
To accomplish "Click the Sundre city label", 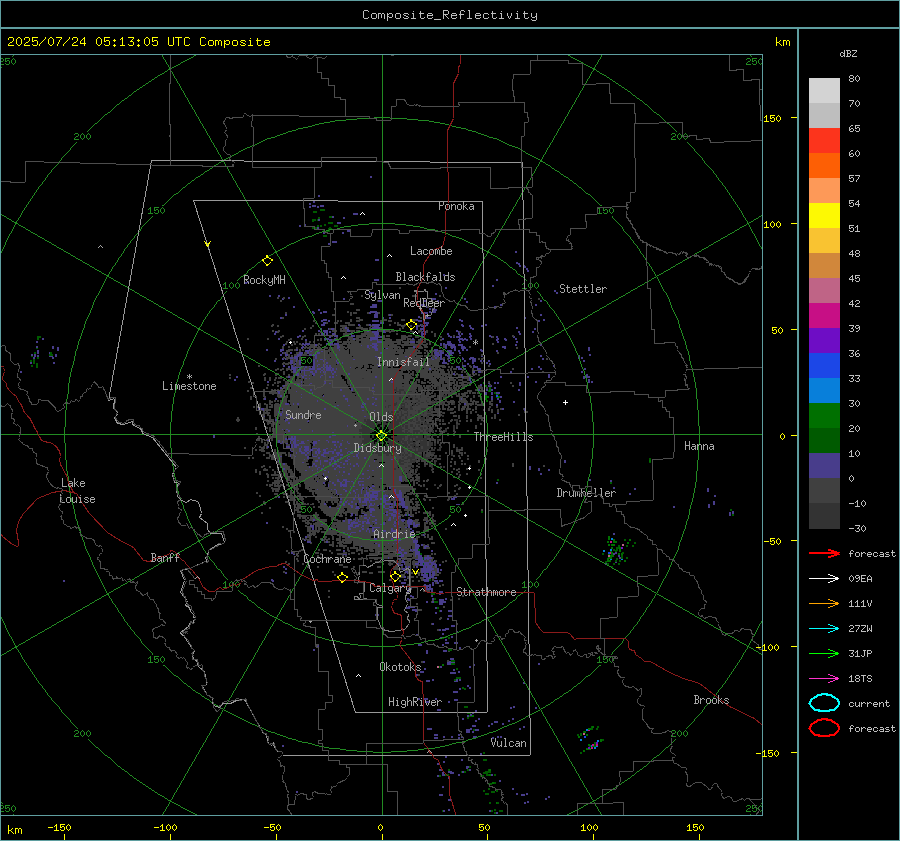I will tap(303, 415).
